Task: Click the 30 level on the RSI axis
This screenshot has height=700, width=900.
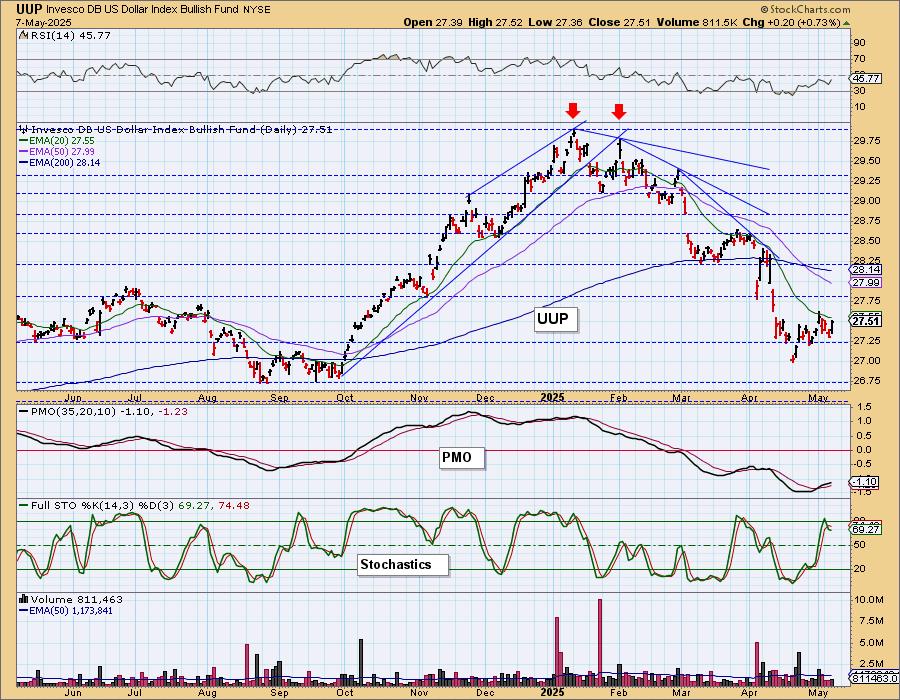Action: click(x=859, y=91)
